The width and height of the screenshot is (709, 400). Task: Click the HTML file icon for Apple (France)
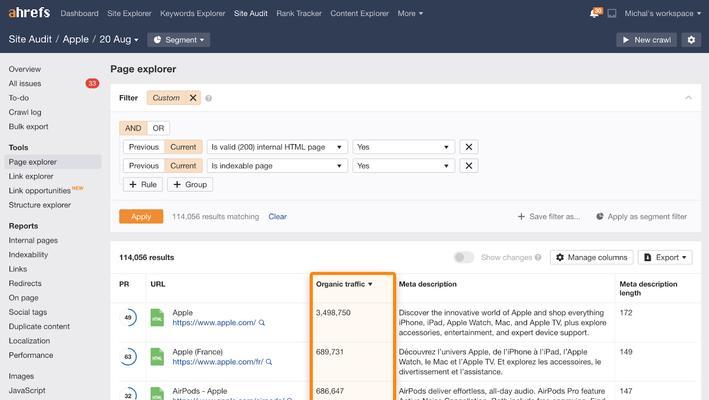157,357
